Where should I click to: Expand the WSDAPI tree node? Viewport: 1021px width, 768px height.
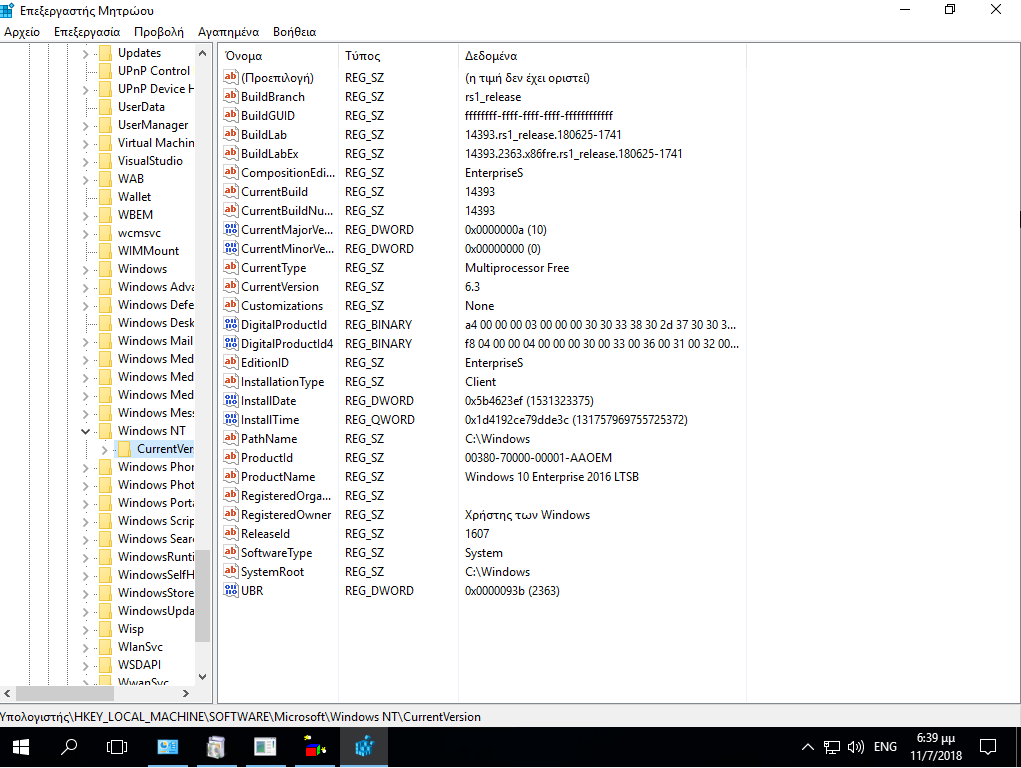click(85, 665)
